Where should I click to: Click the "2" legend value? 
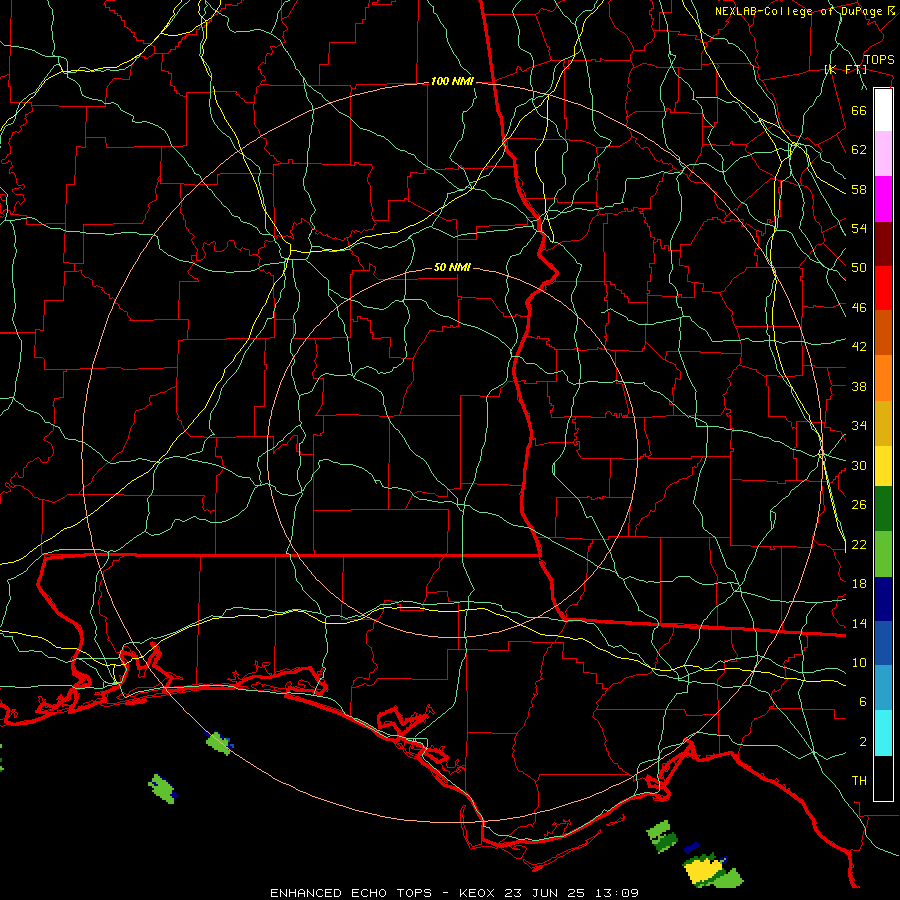[x=863, y=742]
